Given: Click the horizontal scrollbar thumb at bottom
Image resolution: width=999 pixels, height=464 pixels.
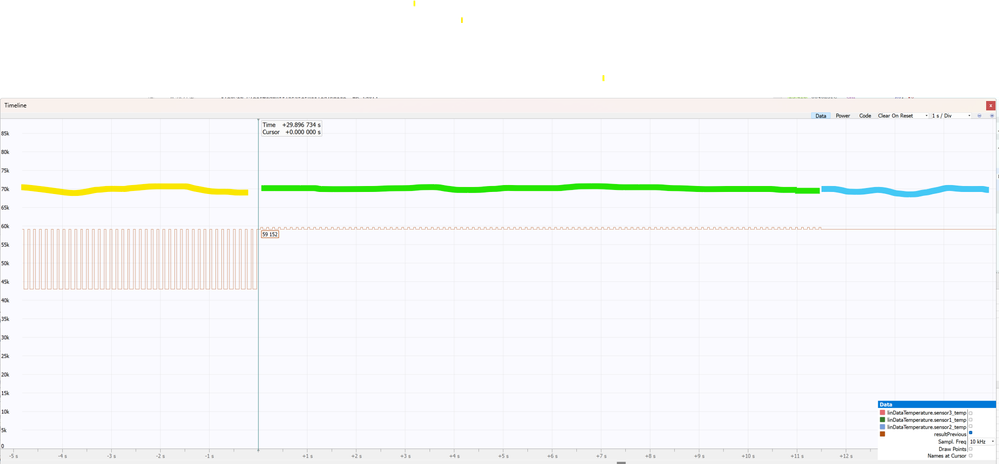Looking at the screenshot, I should [x=621, y=462].
